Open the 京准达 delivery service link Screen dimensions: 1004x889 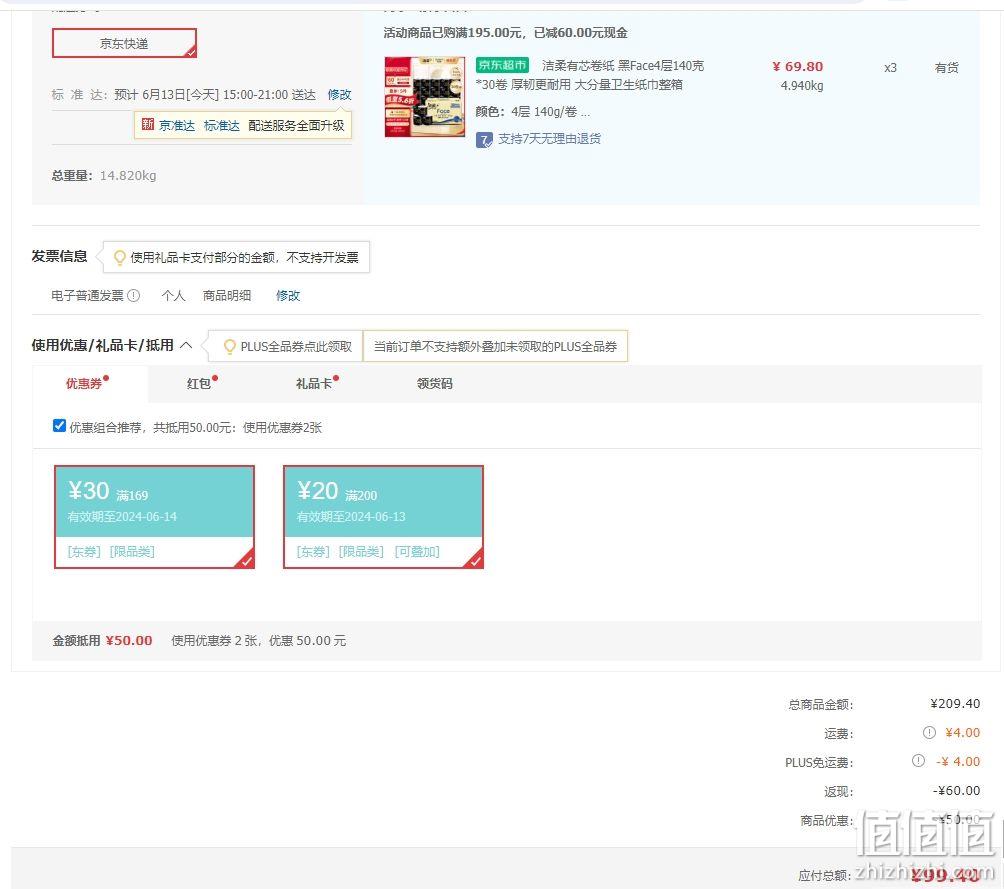click(x=177, y=126)
